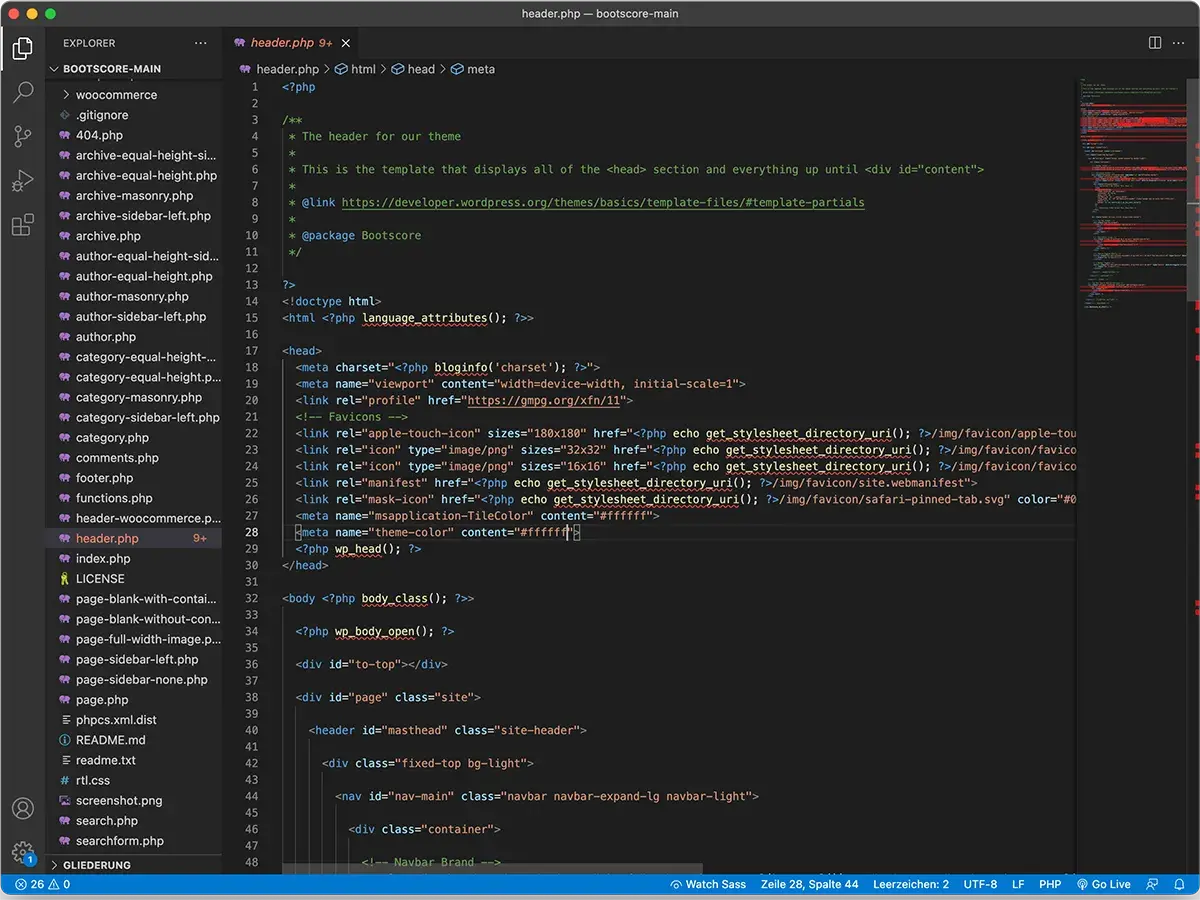
Task: Open the gmpg.org/xfn/11 link
Action: coord(544,400)
